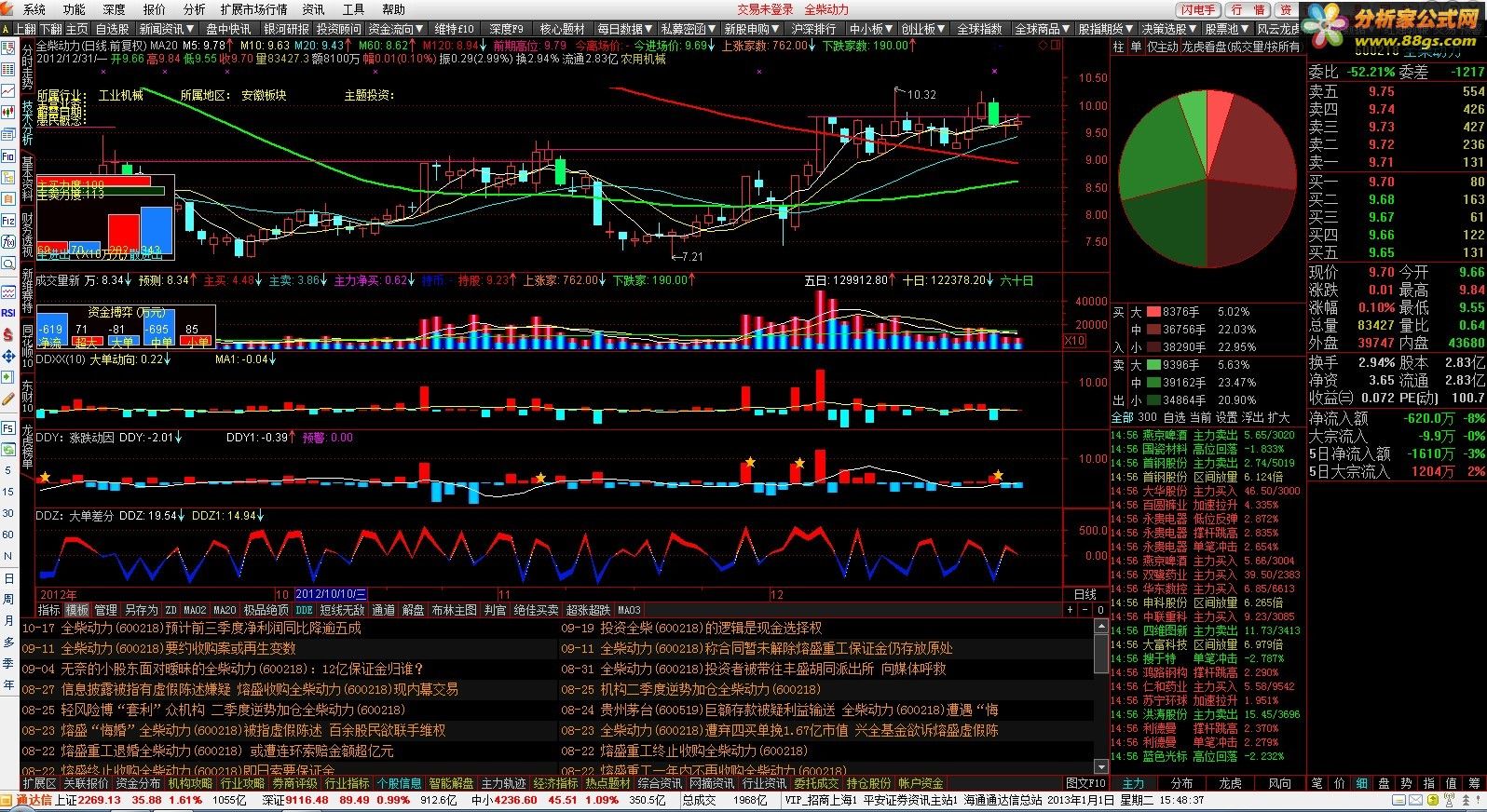This screenshot has width=1487, height=812.
Task: Click the plus icon at indicator bar end
Action: pyautogui.click(x=1071, y=610)
